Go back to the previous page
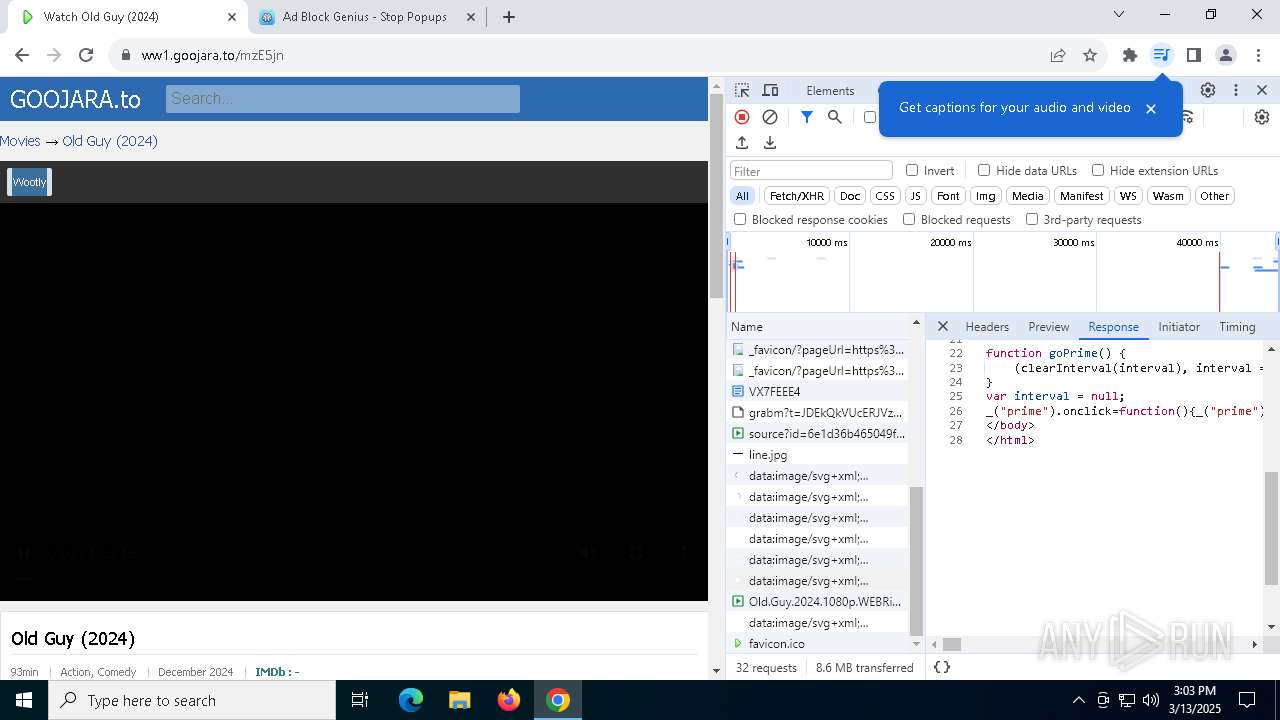Viewport: 1280px width, 720px height. (22, 55)
